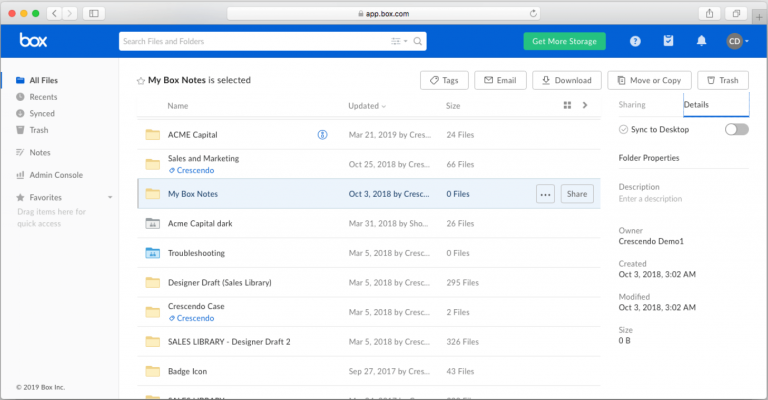Image resolution: width=768 pixels, height=400 pixels.
Task: Open search filter options icon
Action: point(399,41)
